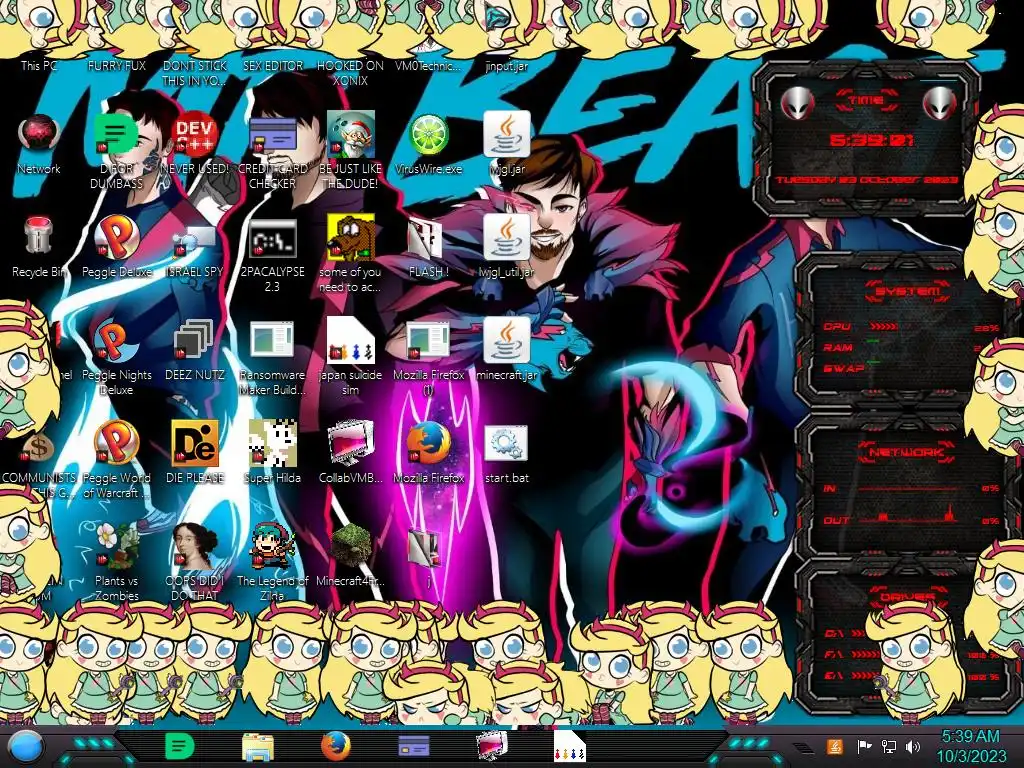Open the FLASH ! shortcut
The width and height of the screenshot is (1024, 768).
[x=426, y=239]
